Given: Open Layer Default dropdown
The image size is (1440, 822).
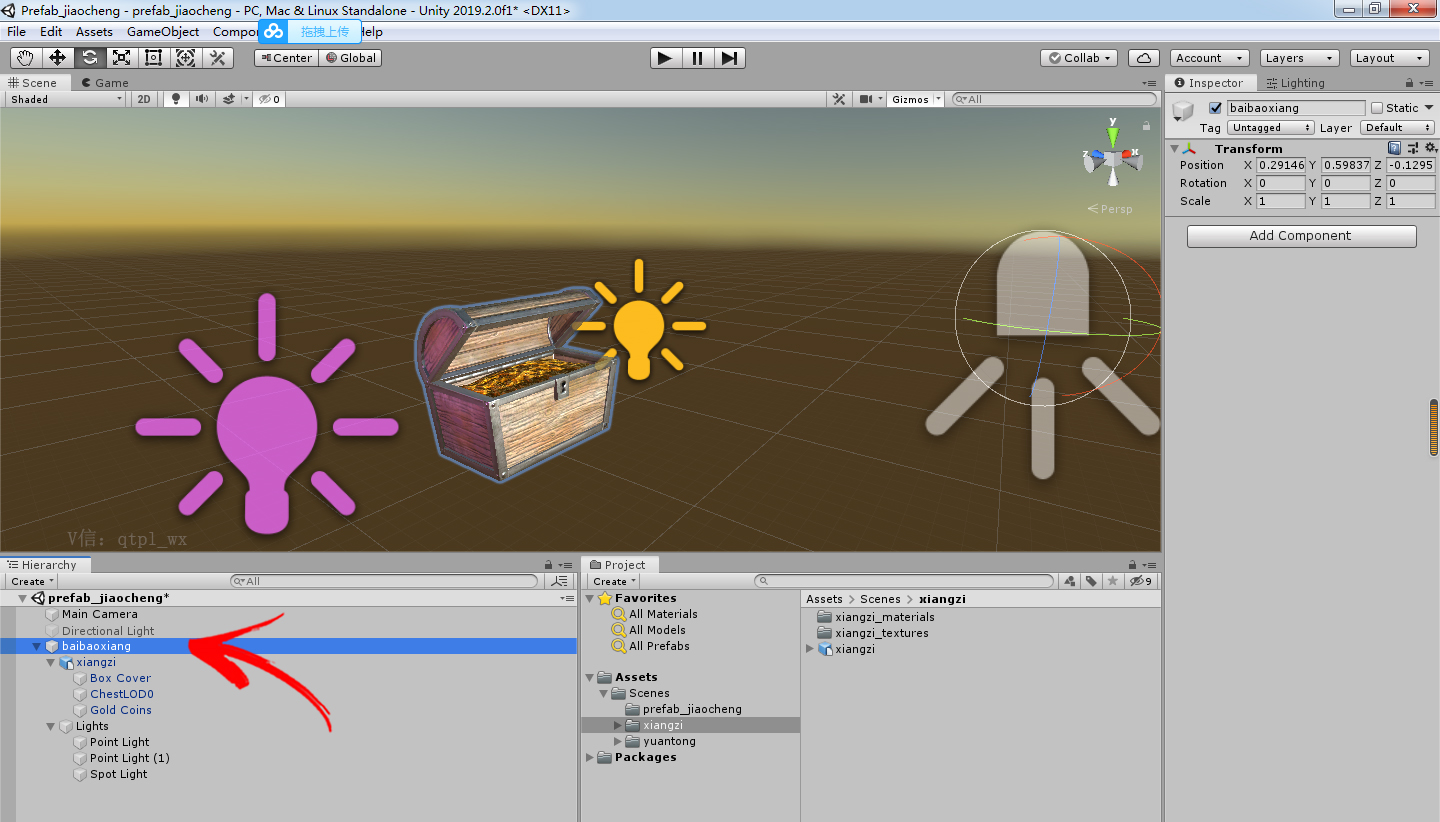Looking at the screenshot, I should (1397, 128).
